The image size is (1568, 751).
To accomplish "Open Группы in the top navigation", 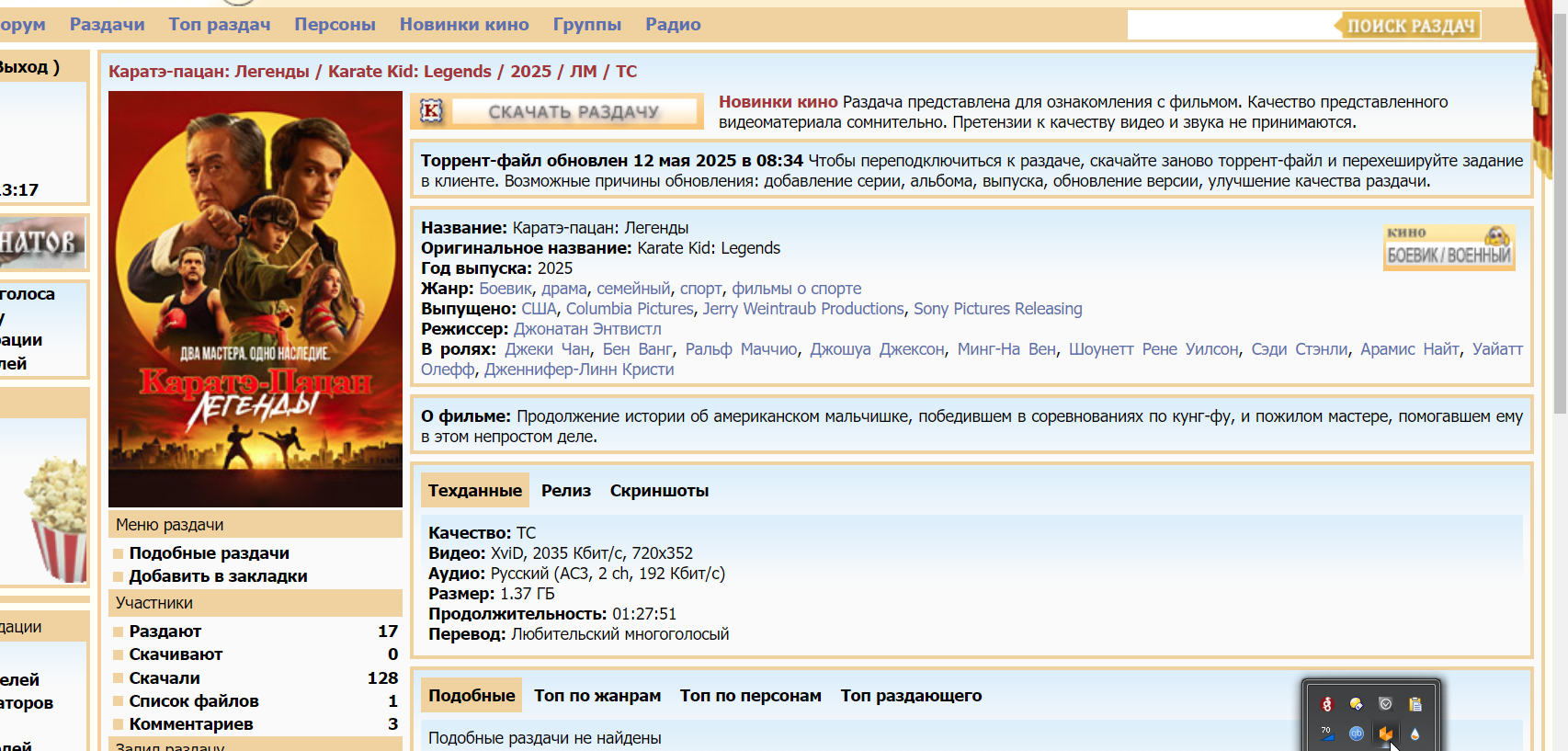I will (x=587, y=25).
